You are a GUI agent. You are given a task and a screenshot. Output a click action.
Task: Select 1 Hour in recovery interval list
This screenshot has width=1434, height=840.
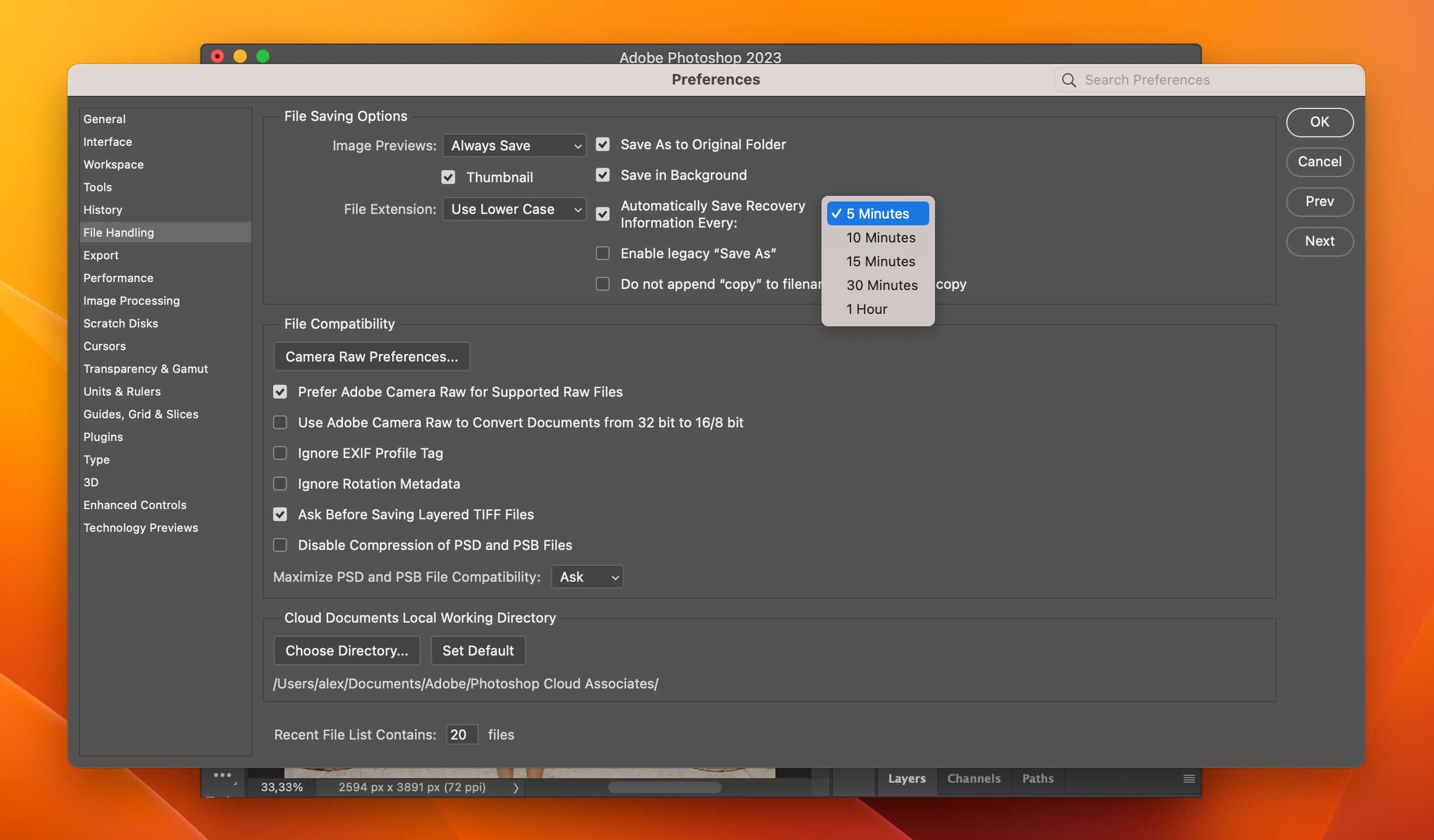878,309
